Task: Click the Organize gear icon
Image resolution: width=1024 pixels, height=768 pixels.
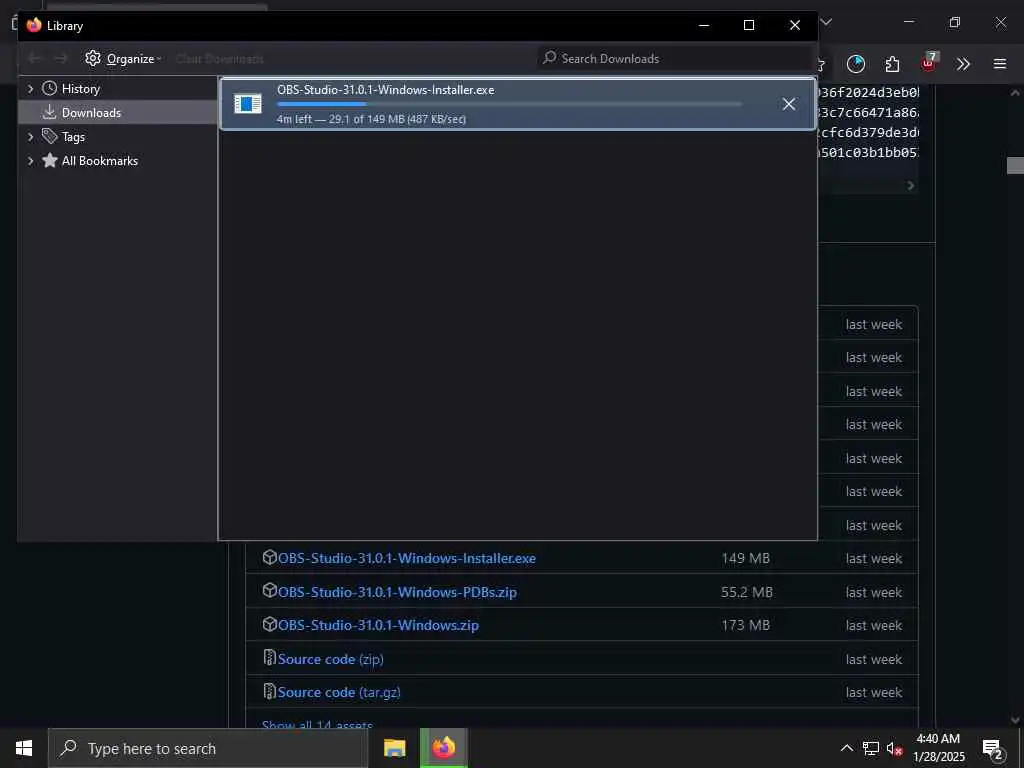Action: (93, 58)
